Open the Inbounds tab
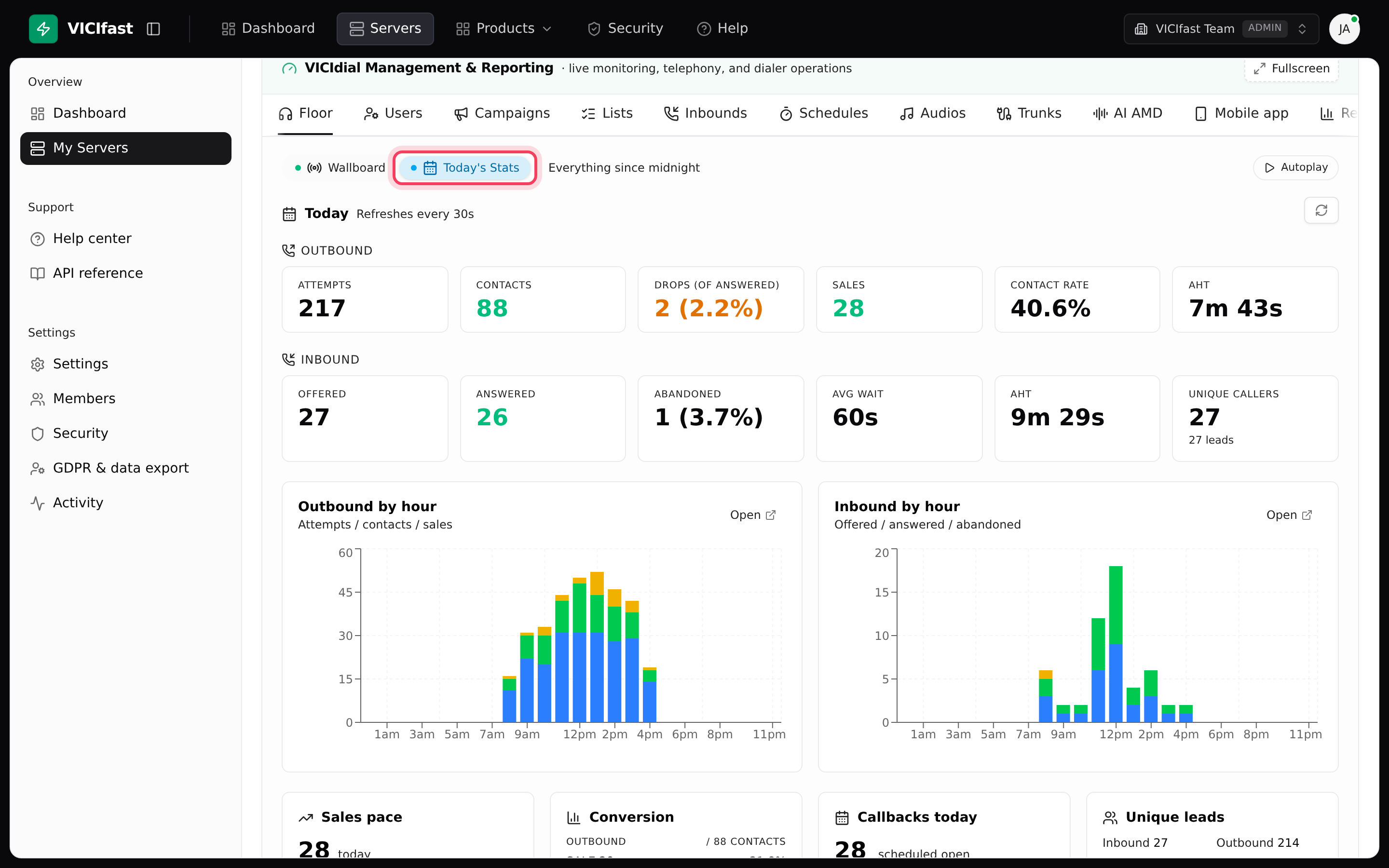Image resolution: width=1389 pixels, height=868 pixels. 706,114
